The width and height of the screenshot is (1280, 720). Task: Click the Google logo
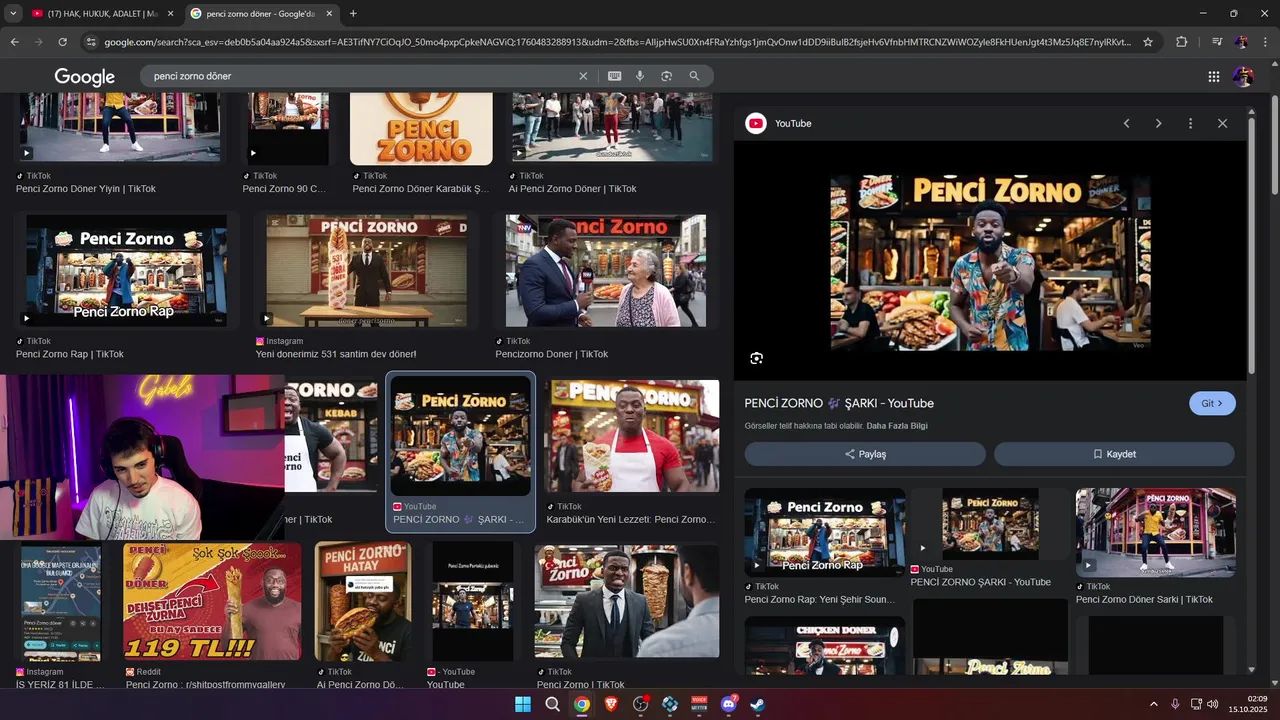pos(85,77)
